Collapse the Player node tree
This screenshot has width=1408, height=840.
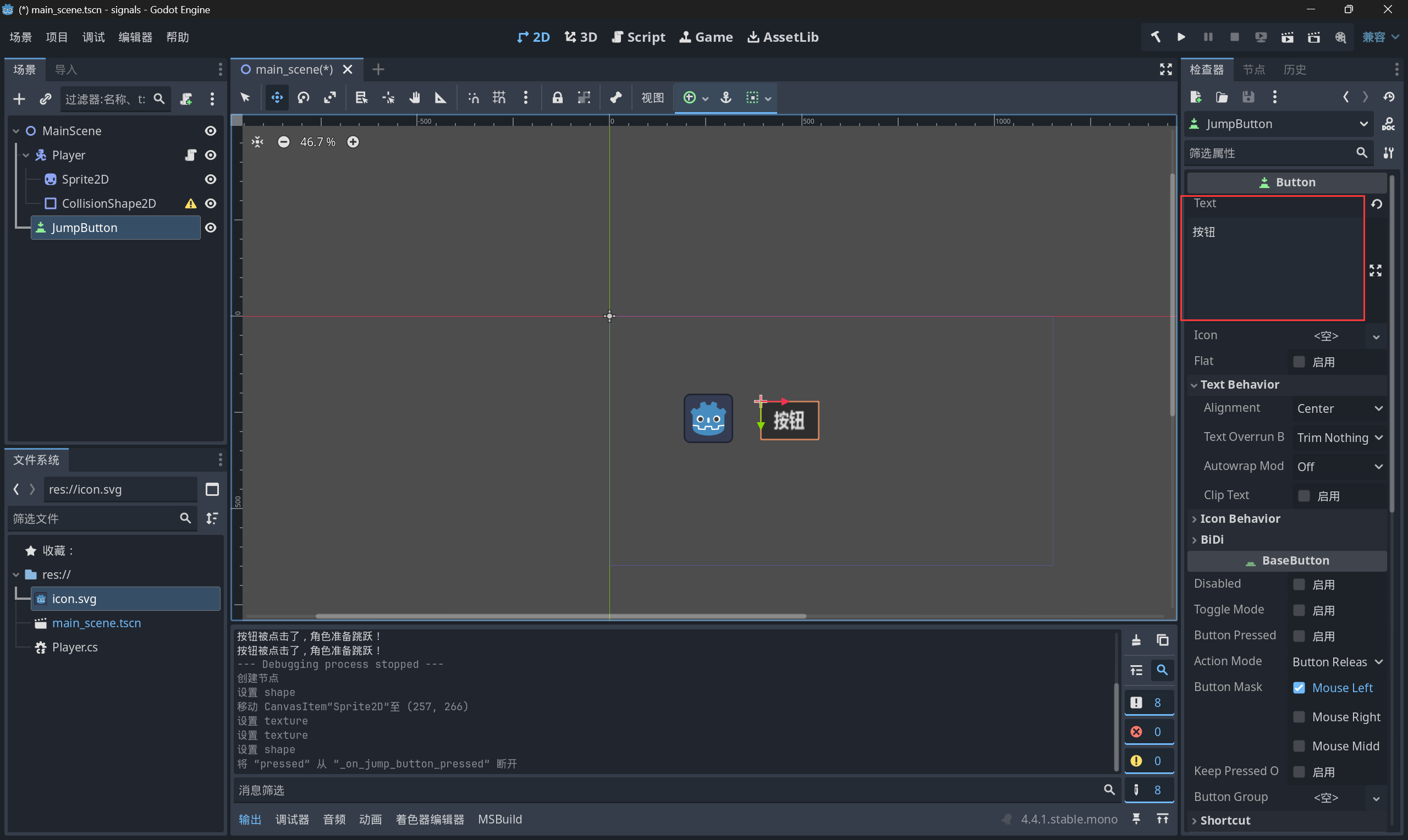(x=26, y=155)
